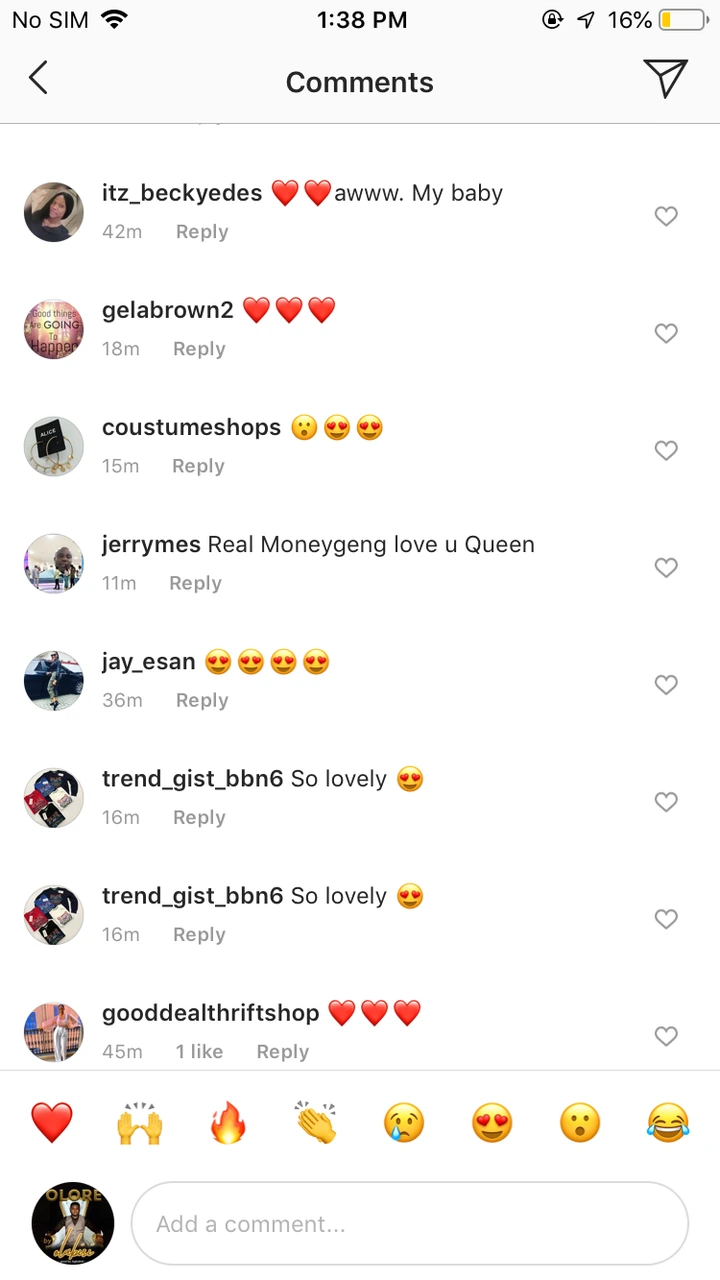Insert the red heart quick emoji
The height and width of the screenshot is (1280, 720).
tap(52, 1123)
